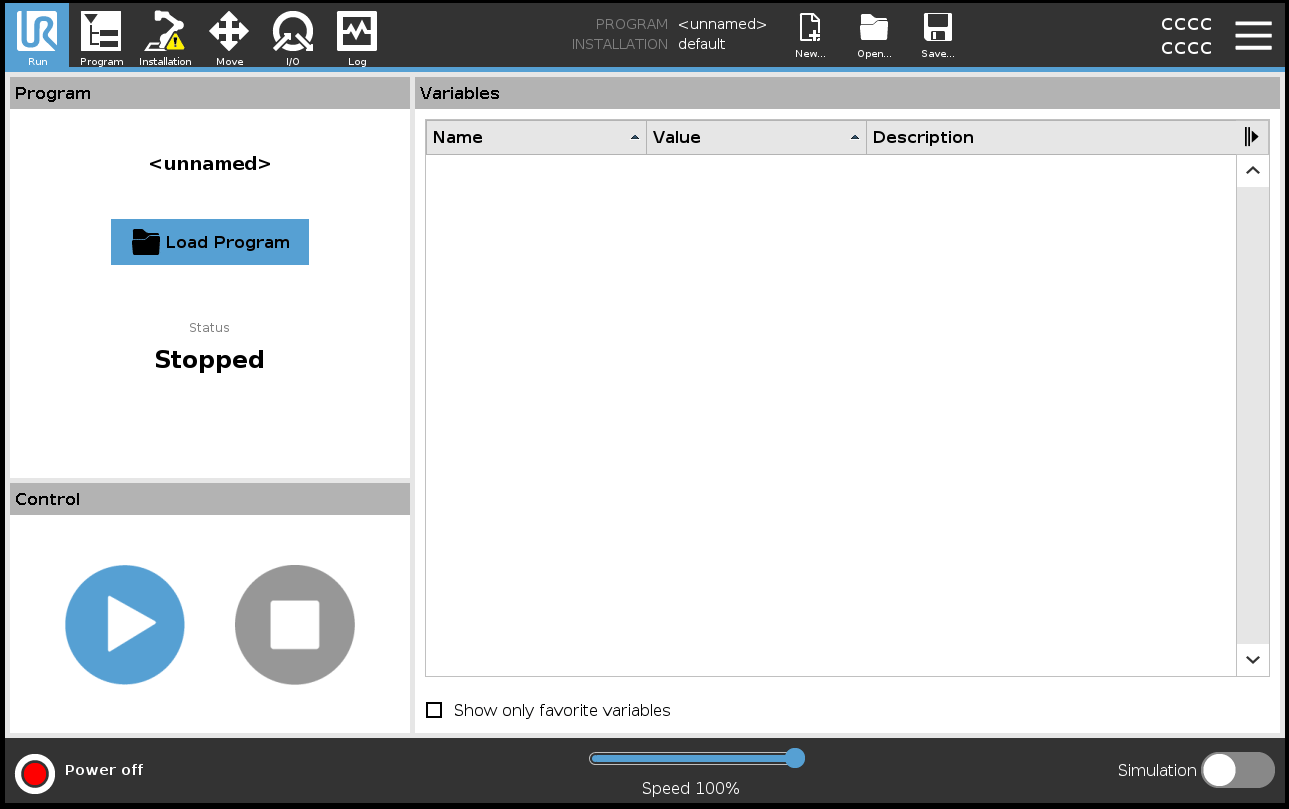Viewport: 1289px width, 809px height.
Task: Toggle the Simulation switch
Action: pos(1237,770)
